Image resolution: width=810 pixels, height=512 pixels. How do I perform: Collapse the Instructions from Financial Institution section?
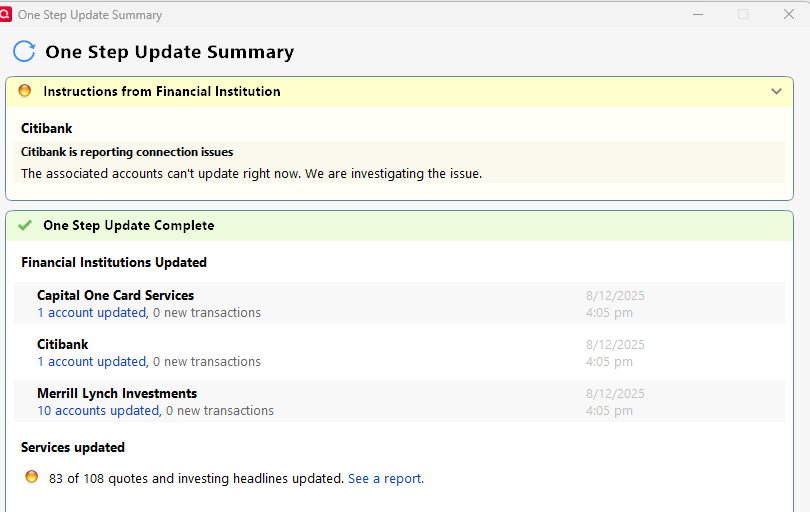[776, 91]
